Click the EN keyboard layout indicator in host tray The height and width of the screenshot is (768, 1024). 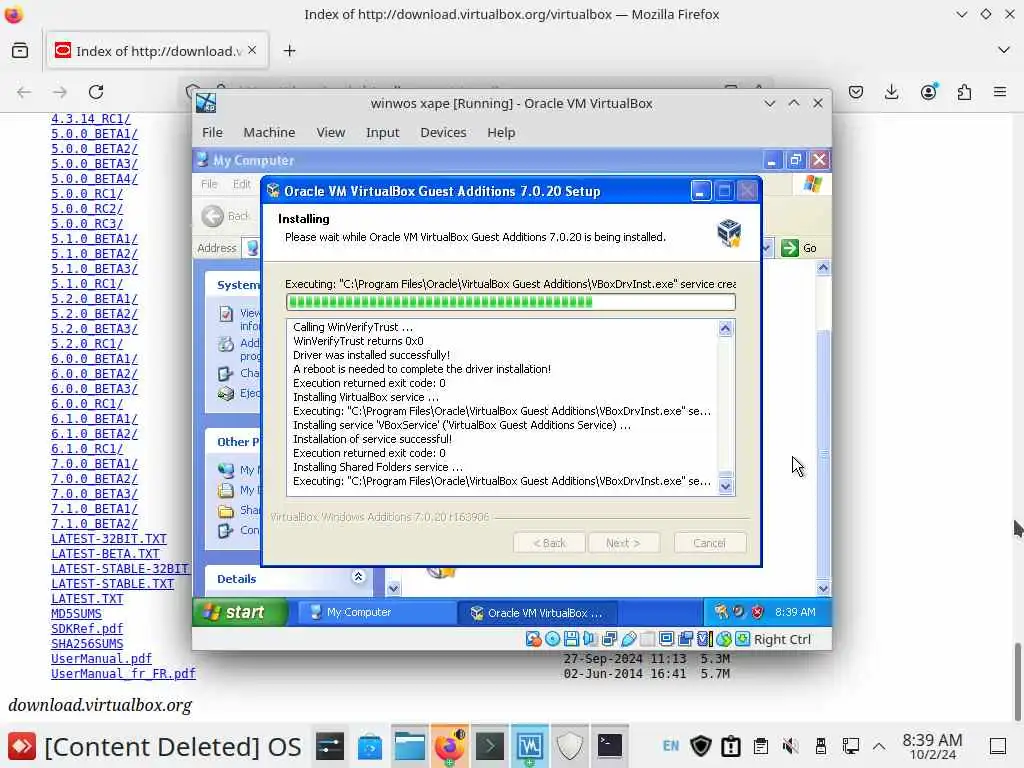coord(671,746)
